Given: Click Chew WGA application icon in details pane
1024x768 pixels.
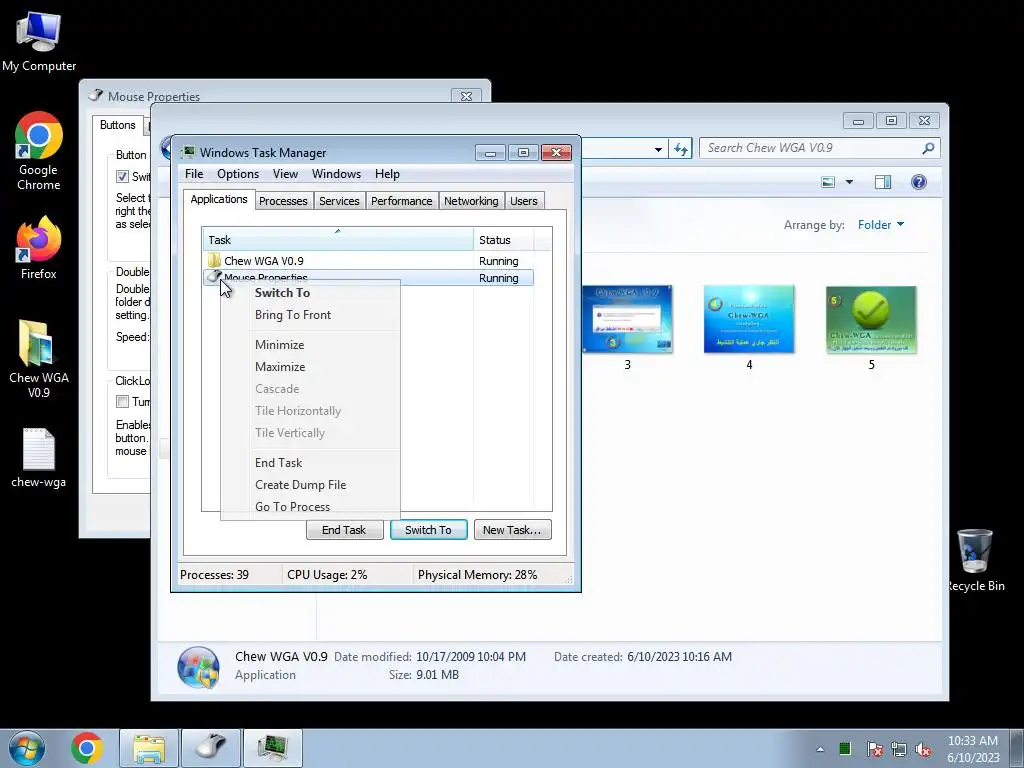Looking at the screenshot, I should pos(199,667).
